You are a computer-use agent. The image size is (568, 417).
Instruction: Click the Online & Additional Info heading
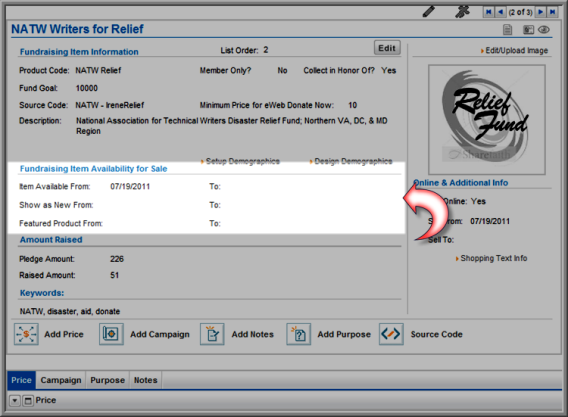(460, 183)
